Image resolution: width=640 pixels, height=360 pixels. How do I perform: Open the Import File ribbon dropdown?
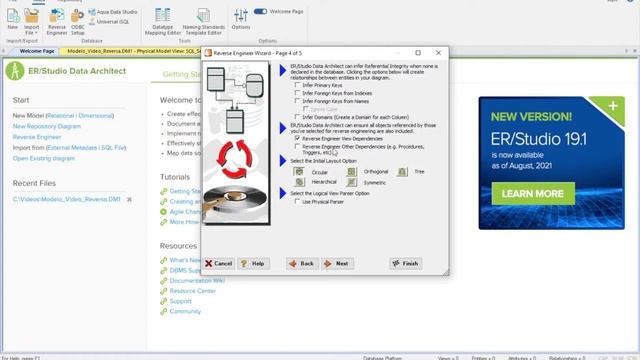point(31,21)
